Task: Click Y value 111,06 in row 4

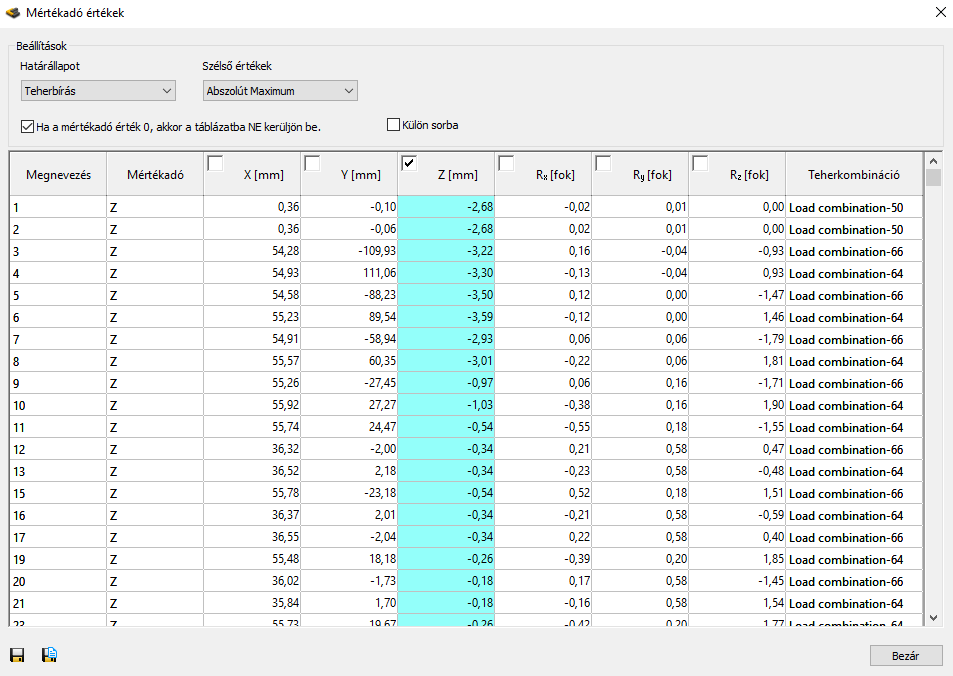Action: click(x=349, y=273)
